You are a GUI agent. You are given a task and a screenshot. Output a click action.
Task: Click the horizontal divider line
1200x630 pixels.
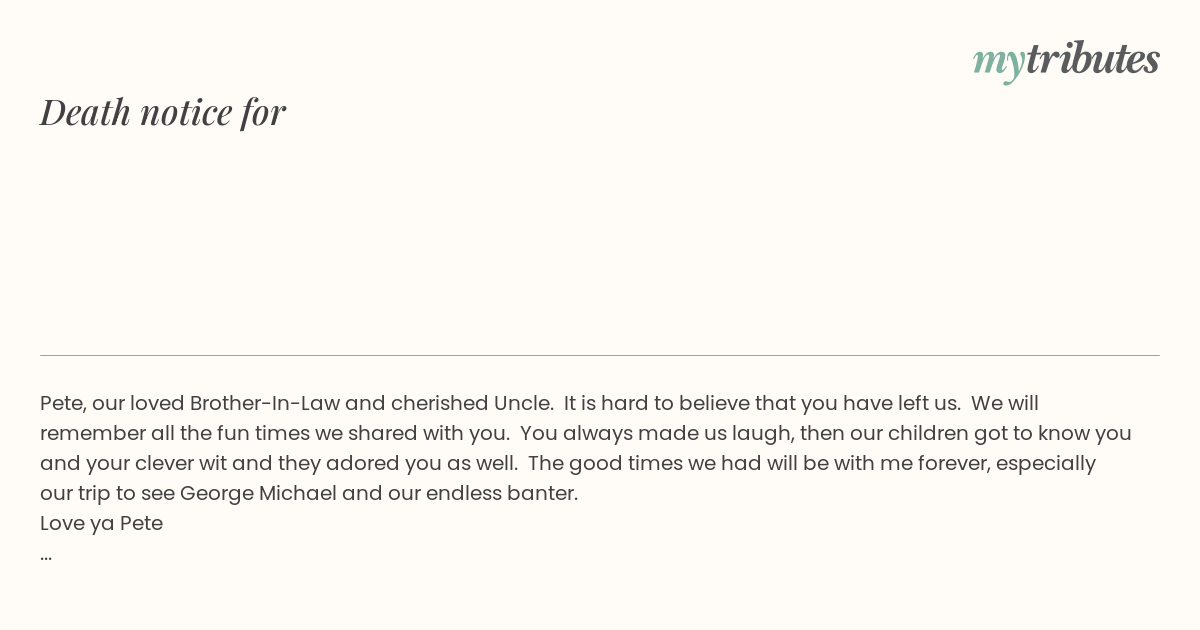[600, 355]
